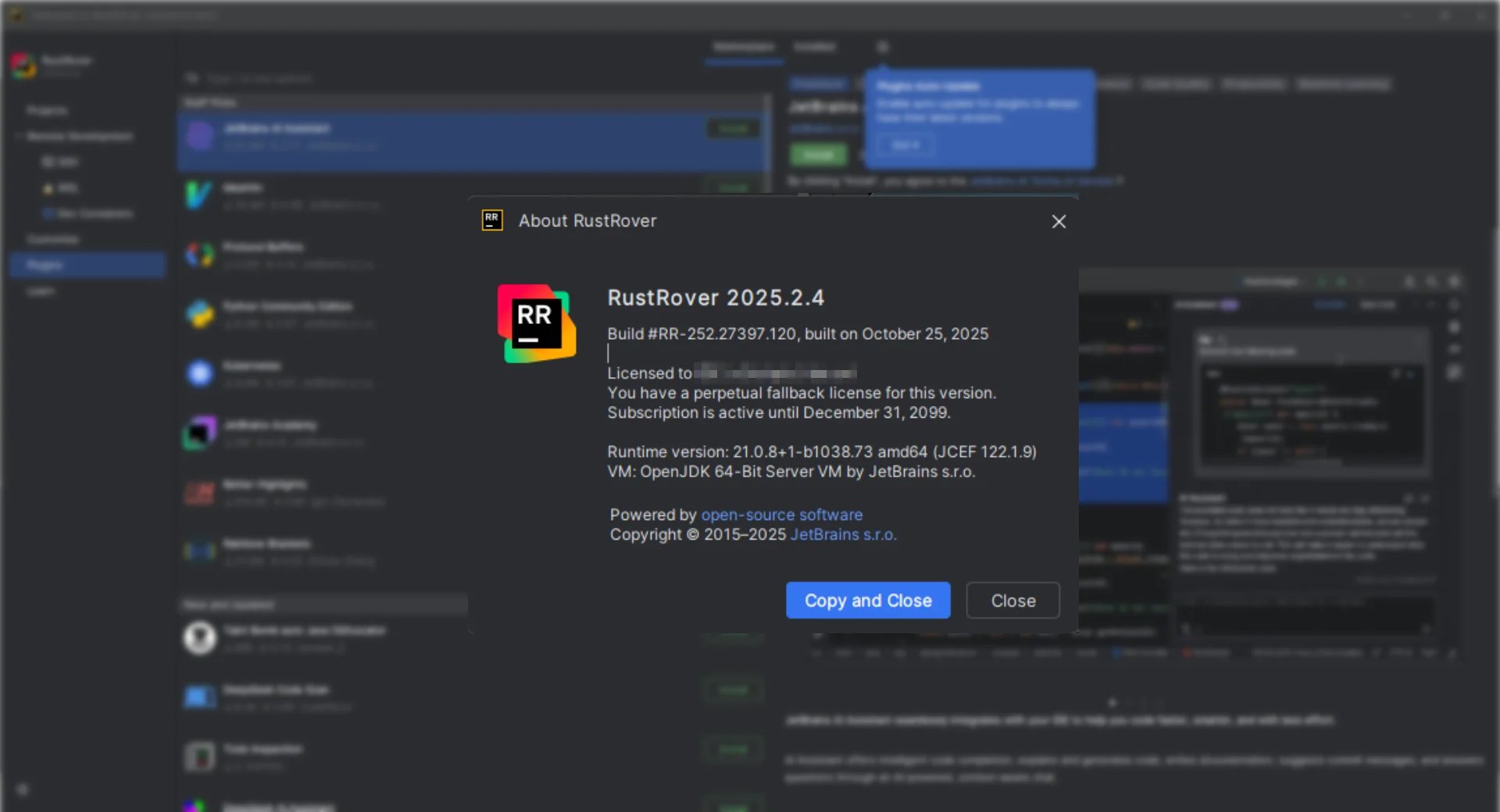Click the Licensed to line
This screenshot has height=812, width=1500.
(732, 373)
